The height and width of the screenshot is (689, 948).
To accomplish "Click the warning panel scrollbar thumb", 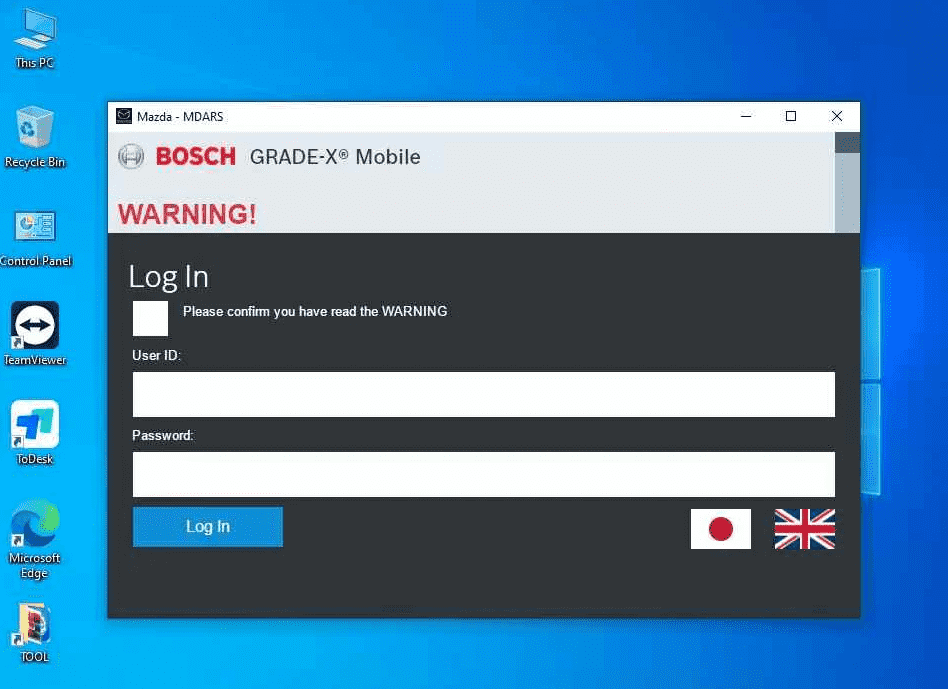I will (847, 190).
